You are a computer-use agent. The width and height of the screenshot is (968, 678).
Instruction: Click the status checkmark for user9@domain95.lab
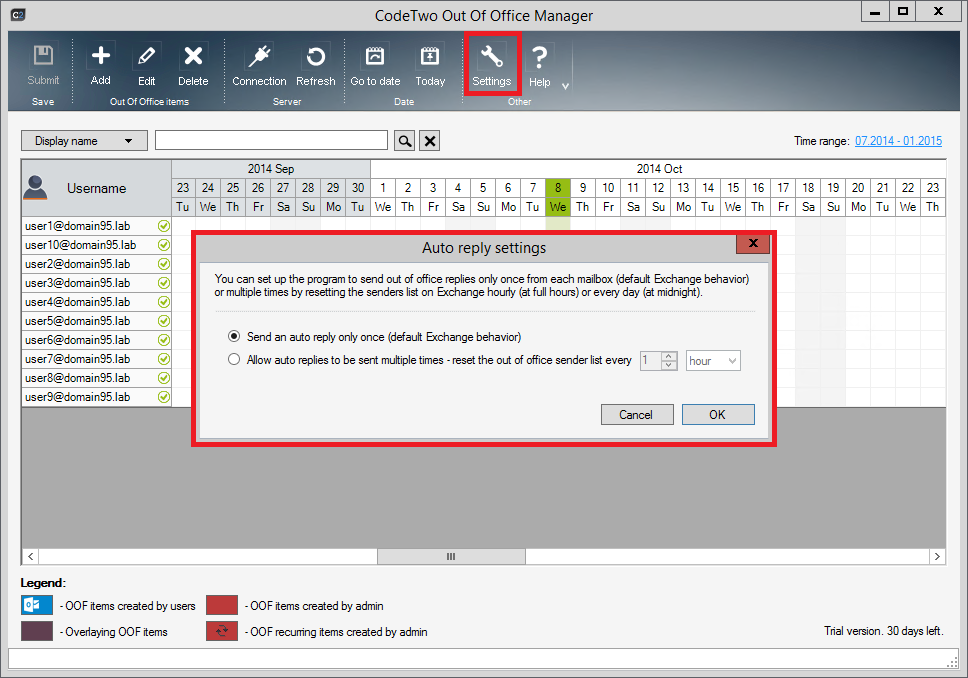coord(164,397)
